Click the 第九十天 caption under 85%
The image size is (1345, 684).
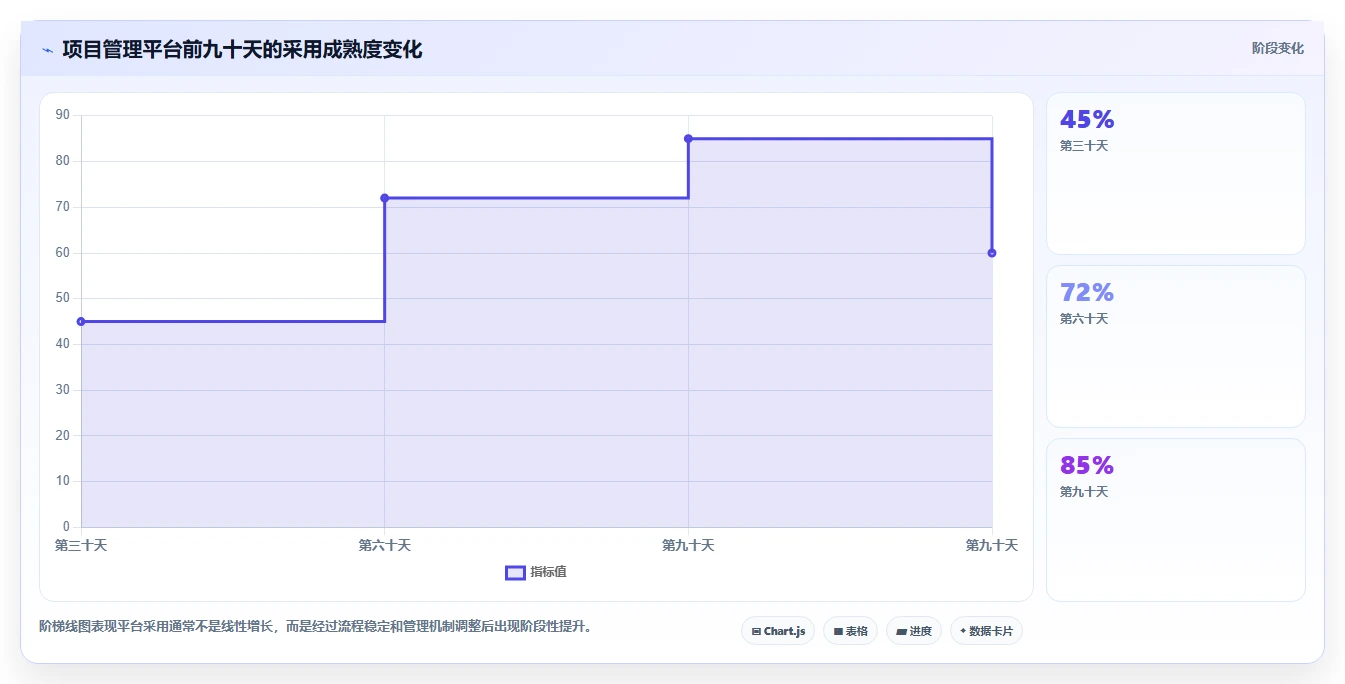pos(1084,492)
